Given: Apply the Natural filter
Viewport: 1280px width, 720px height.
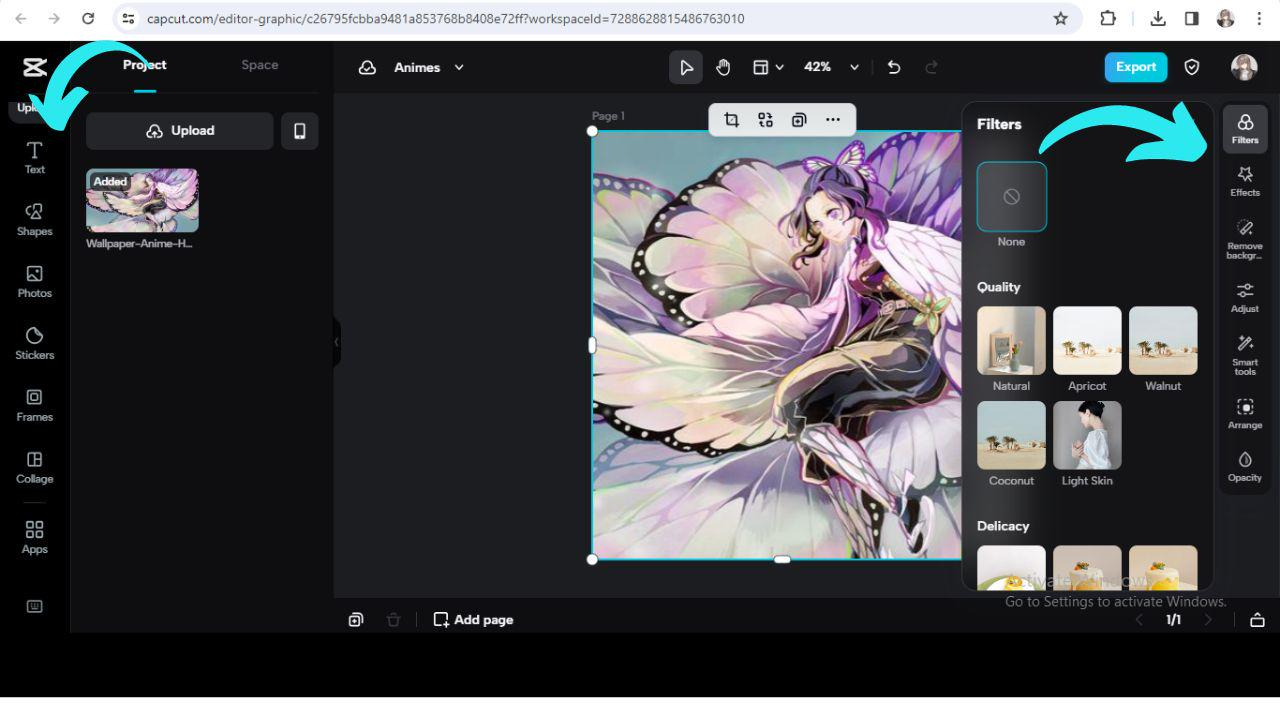Looking at the screenshot, I should (x=1011, y=341).
